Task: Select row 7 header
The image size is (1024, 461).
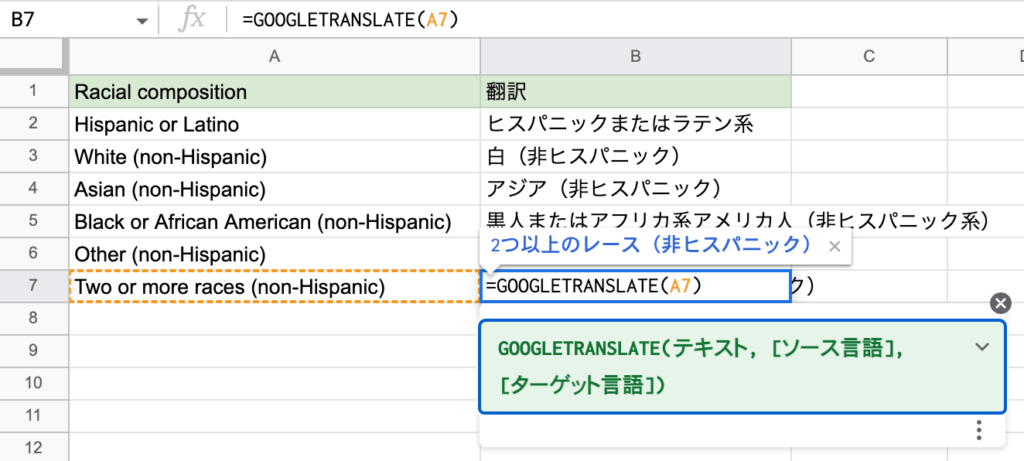Action: click(33, 287)
